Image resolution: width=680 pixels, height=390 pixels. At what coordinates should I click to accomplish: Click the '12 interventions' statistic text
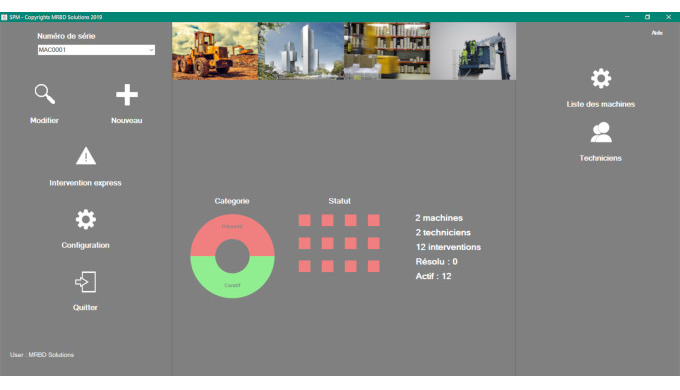point(448,247)
